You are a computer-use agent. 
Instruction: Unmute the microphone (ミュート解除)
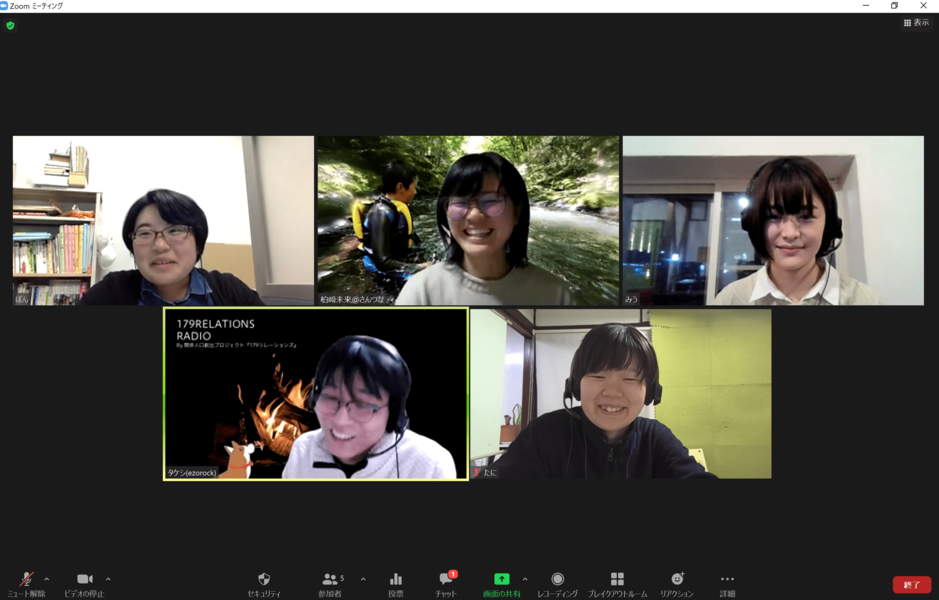coord(26,581)
